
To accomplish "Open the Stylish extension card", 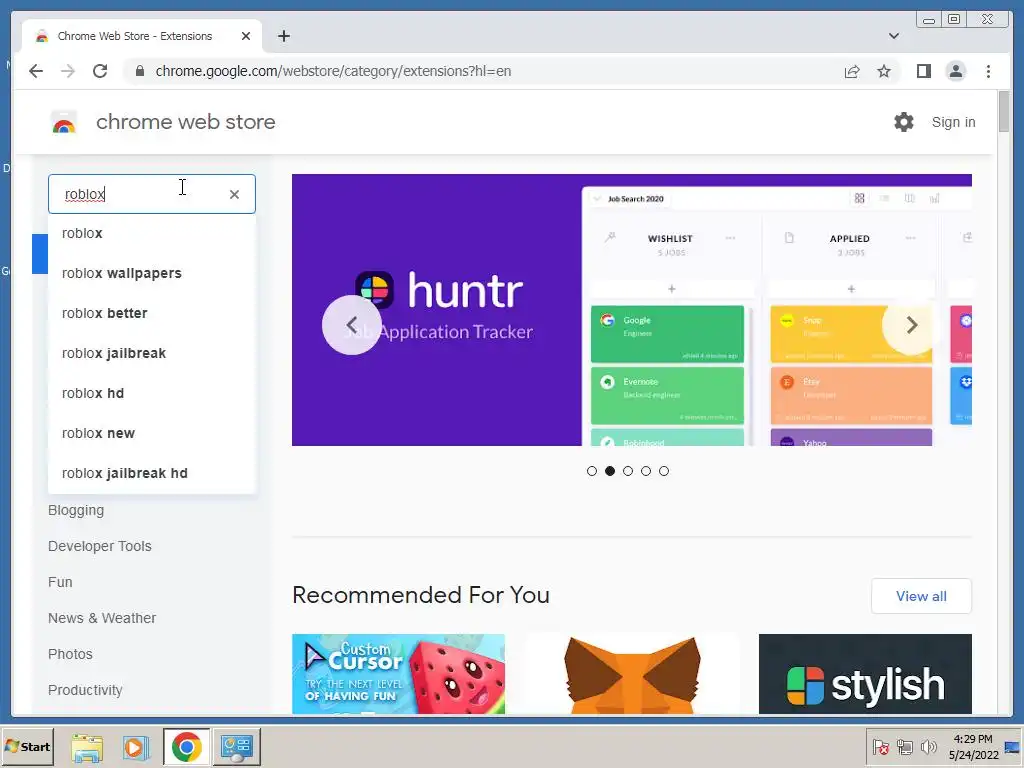I will tap(865, 674).
